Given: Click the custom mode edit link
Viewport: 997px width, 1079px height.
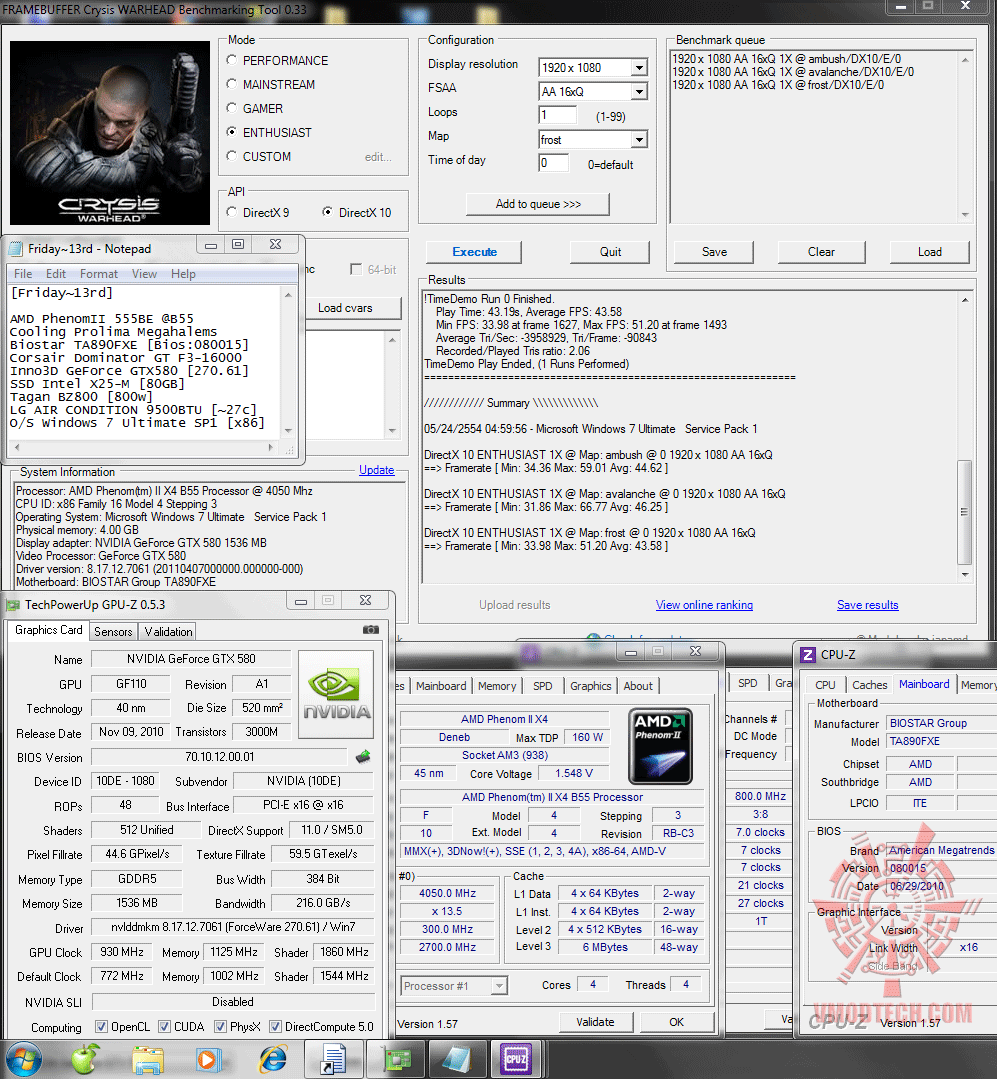Looking at the screenshot, I should coord(378,157).
